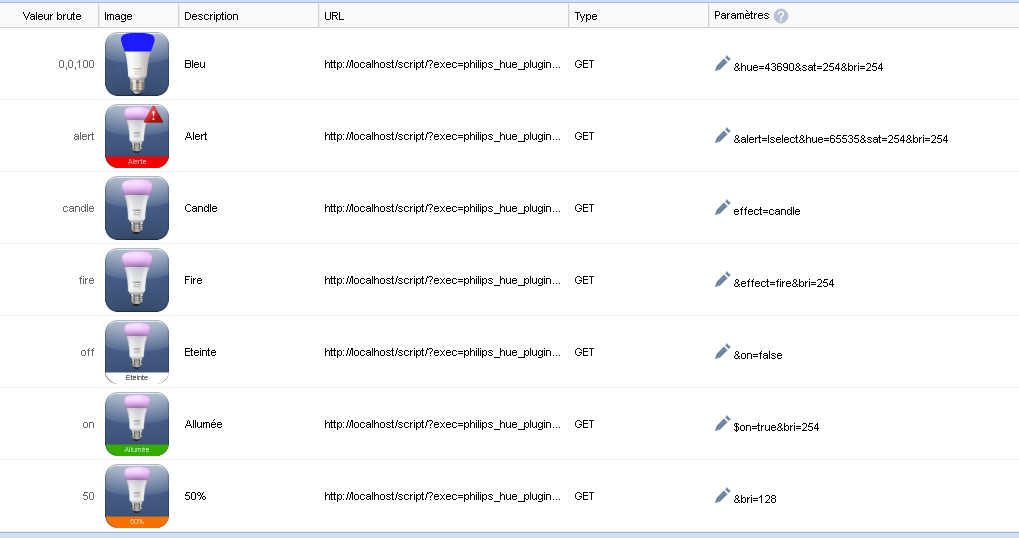This screenshot has width=1019, height=538.
Task: Click the URL cell in 50% row
Action: [x=443, y=496]
